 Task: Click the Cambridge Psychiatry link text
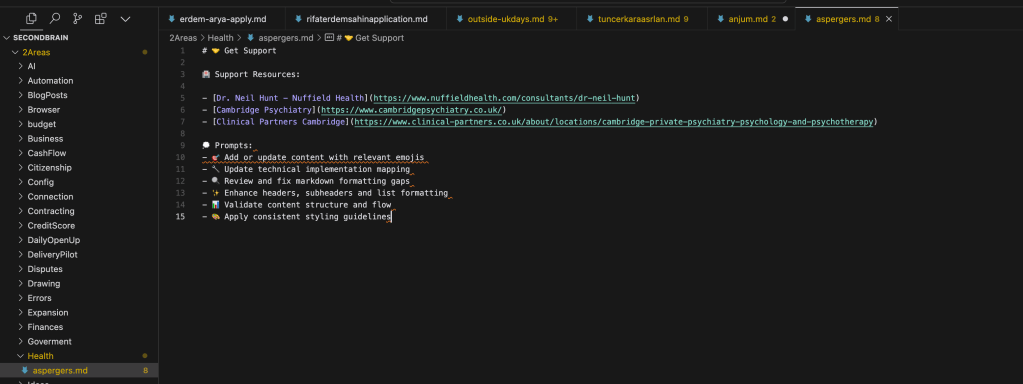tap(265, 110)
